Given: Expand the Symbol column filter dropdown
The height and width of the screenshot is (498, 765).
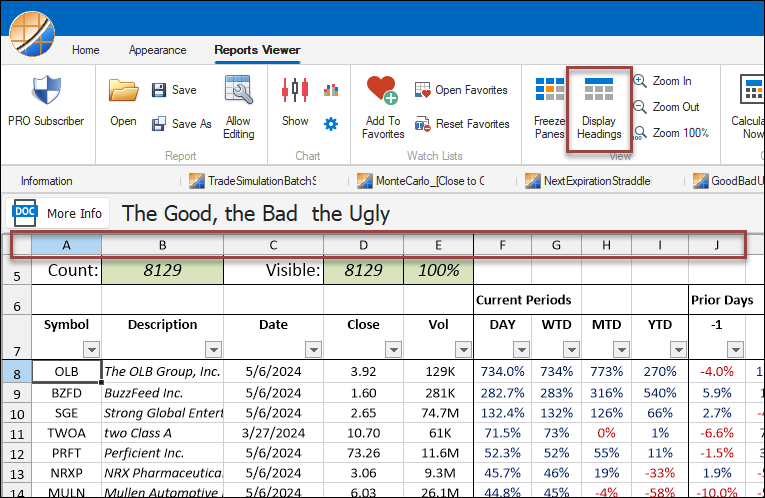Looking at the screenshot, I should click(x=92, y=349).
